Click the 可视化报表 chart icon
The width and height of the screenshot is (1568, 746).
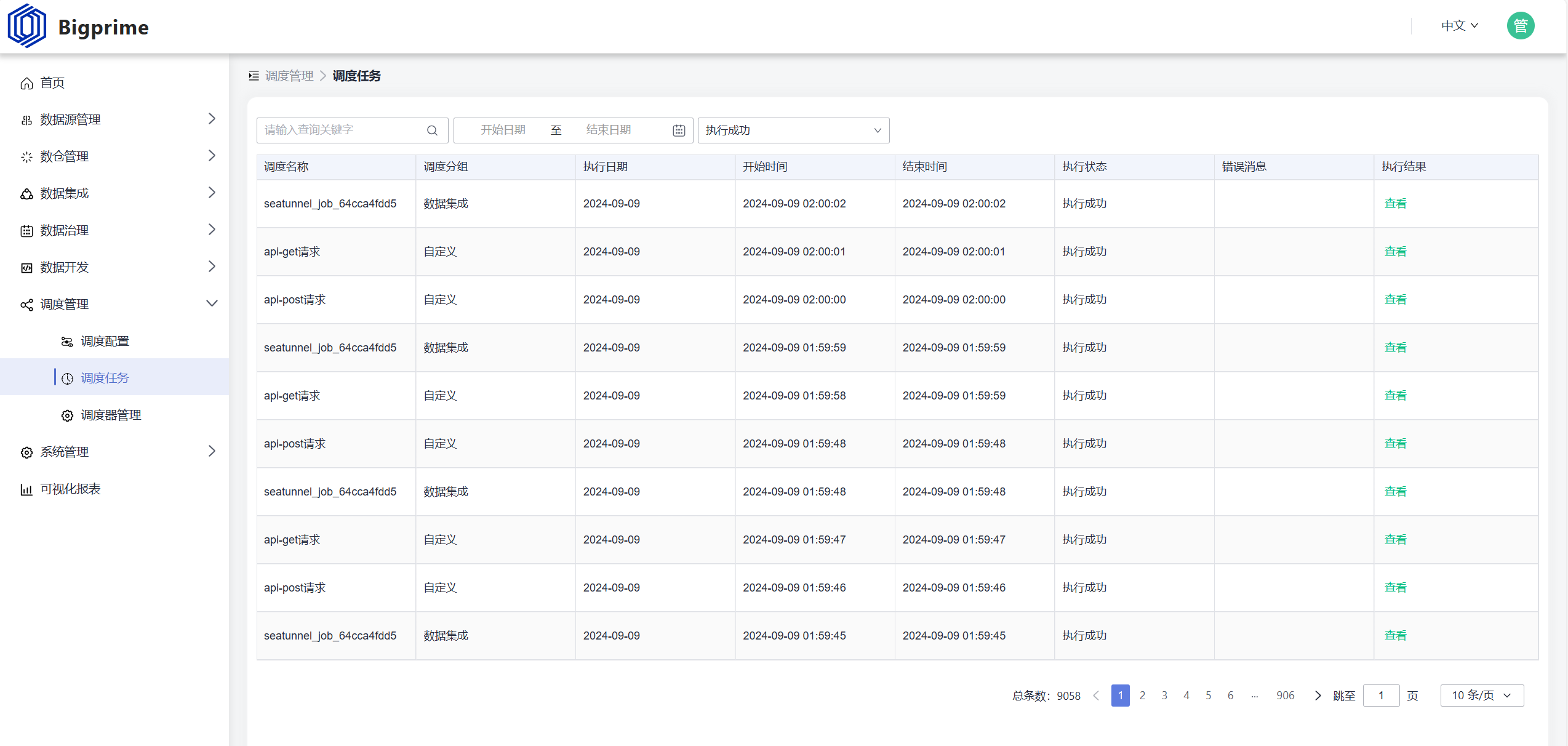[x=26, y=489]
